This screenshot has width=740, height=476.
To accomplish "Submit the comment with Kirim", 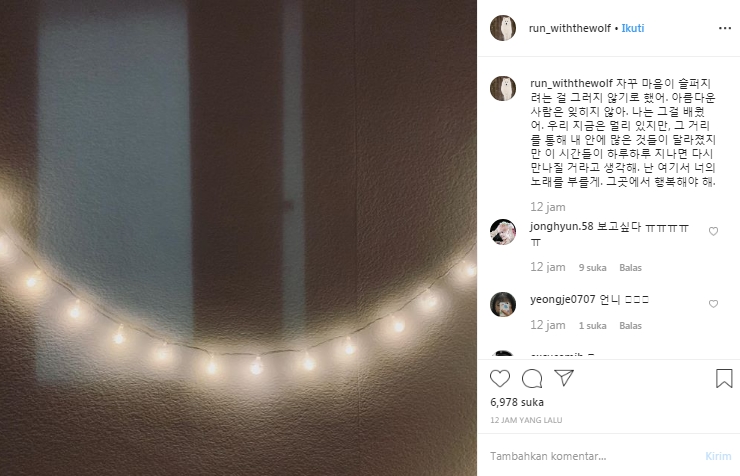I will point(718,456).
